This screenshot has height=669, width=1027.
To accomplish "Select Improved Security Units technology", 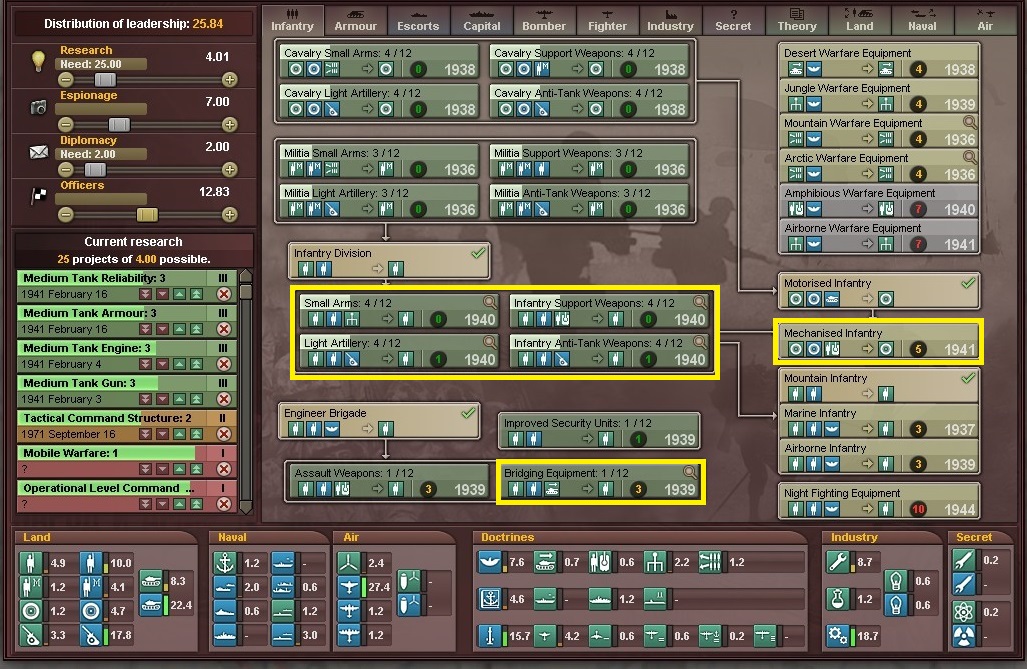I will [x=599, y=431].
